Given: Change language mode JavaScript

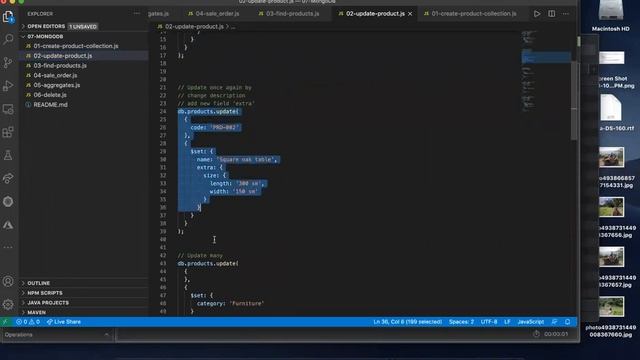Looking at the screenshot, I should 531,322.
